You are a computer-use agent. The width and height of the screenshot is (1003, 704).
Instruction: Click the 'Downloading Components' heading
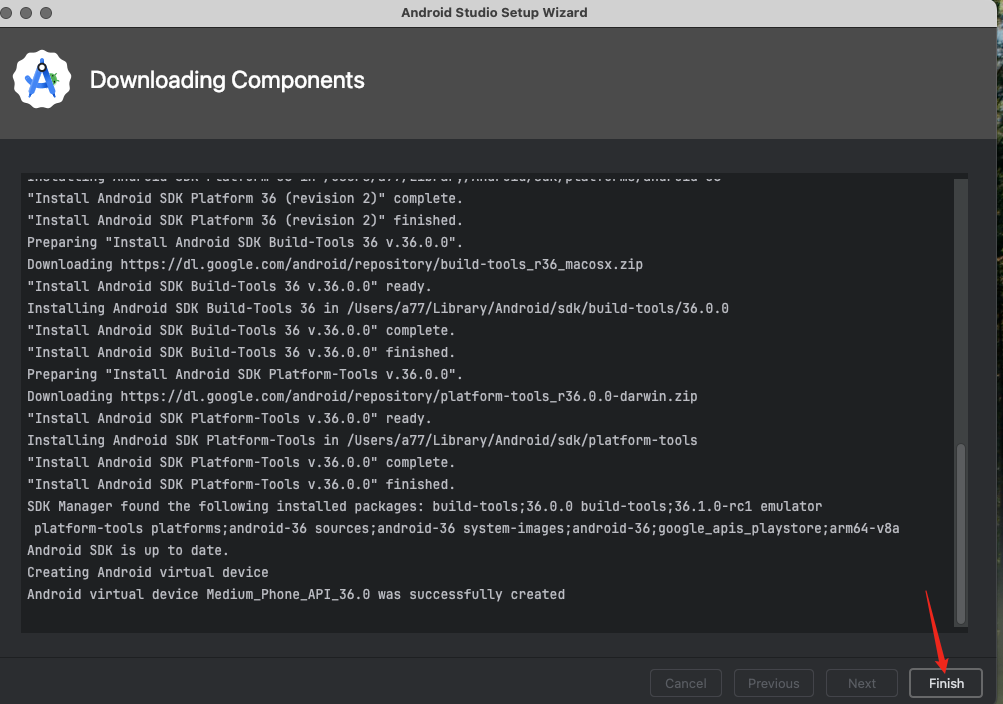pos(227,80)
